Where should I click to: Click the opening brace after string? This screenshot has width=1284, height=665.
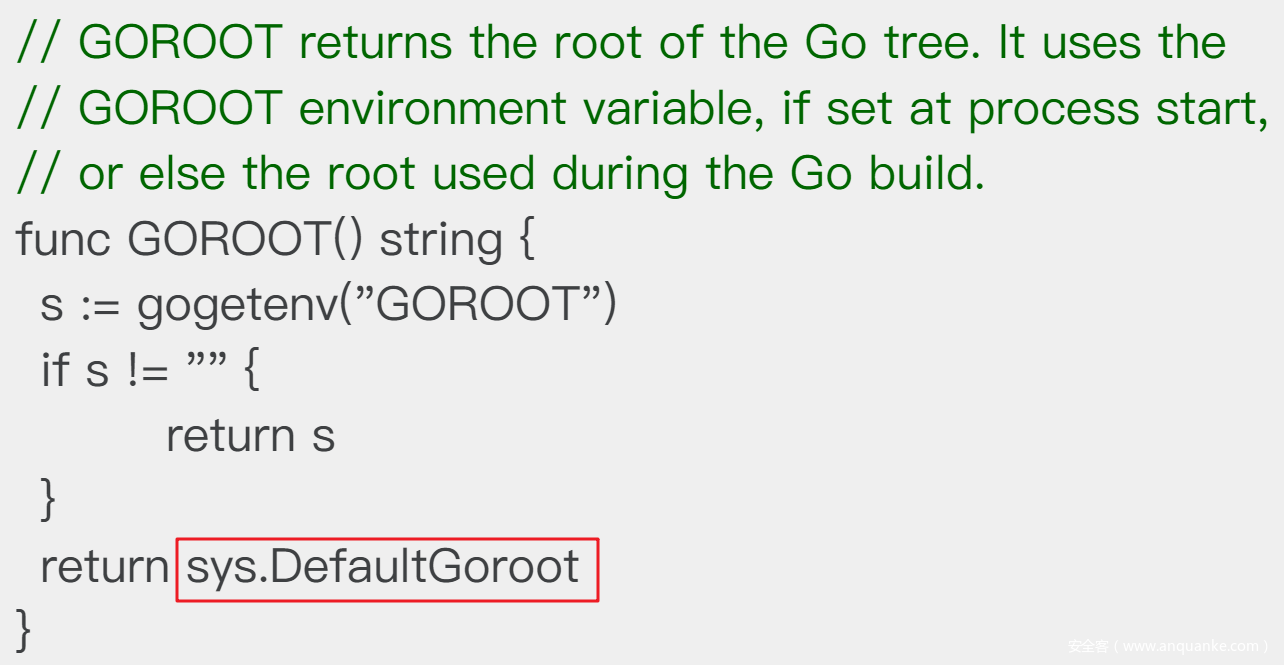coord(526,240)
